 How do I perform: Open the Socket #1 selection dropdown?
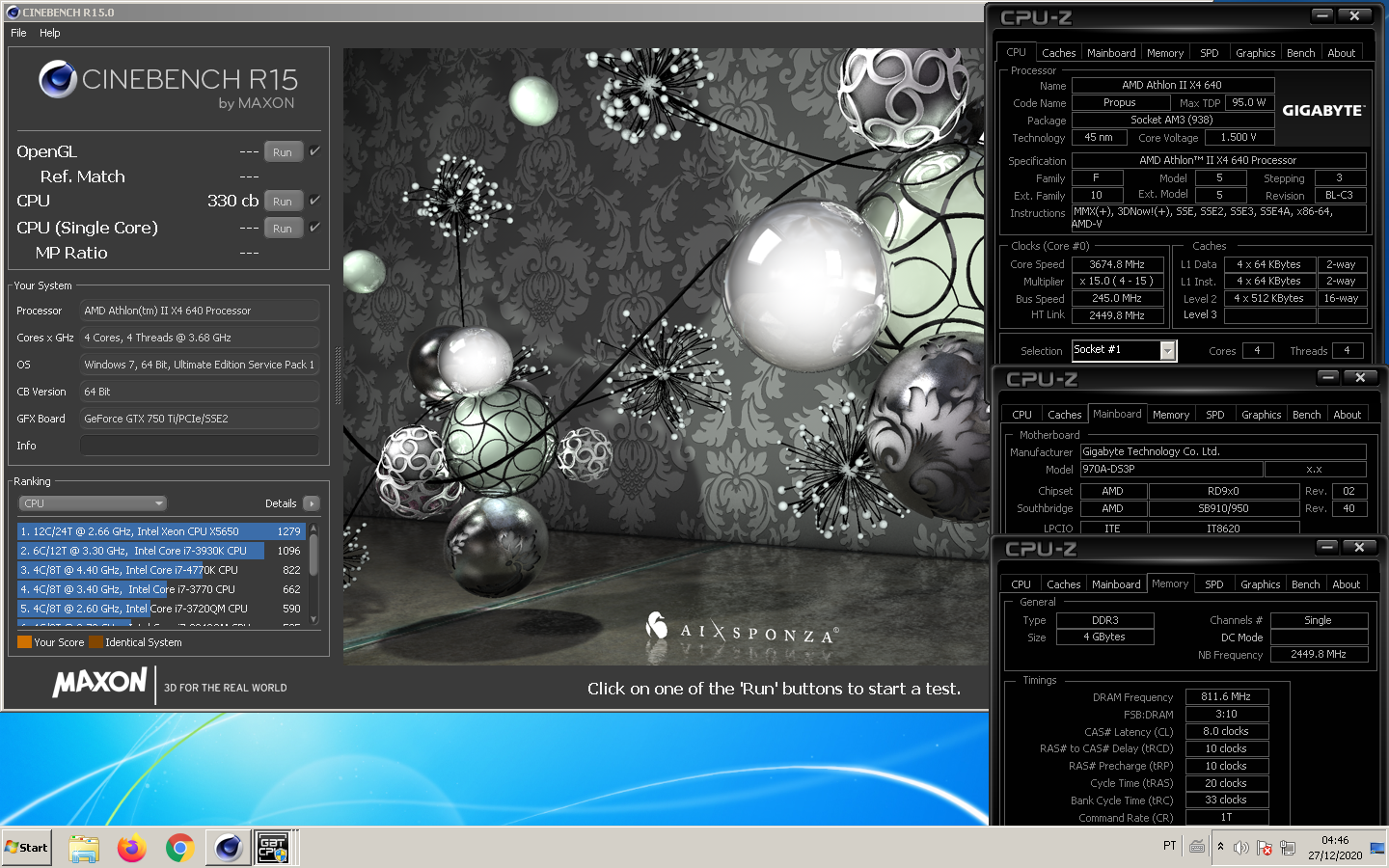1124,350
